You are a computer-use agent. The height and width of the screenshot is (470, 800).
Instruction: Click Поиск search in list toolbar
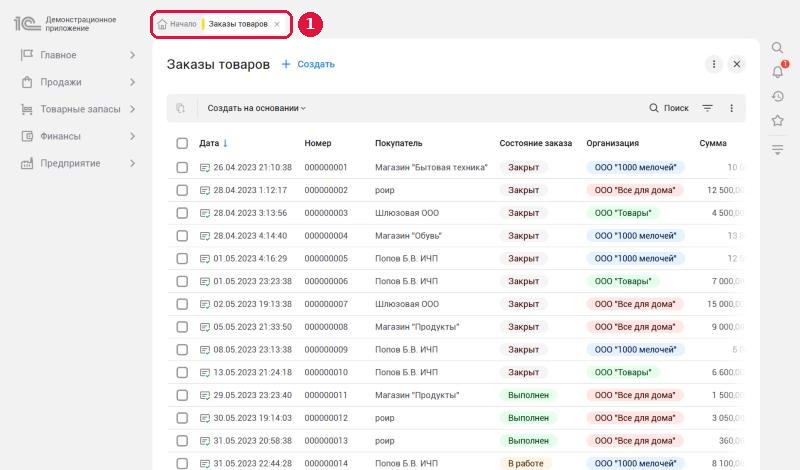click(669, 108)
